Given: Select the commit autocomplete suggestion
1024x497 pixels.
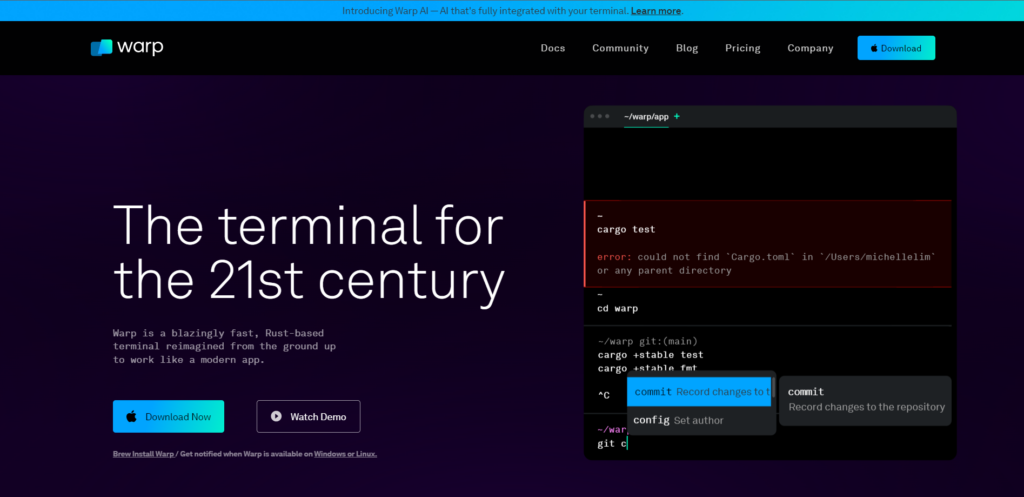Looking at the screenshot, I should pos(699,392).
